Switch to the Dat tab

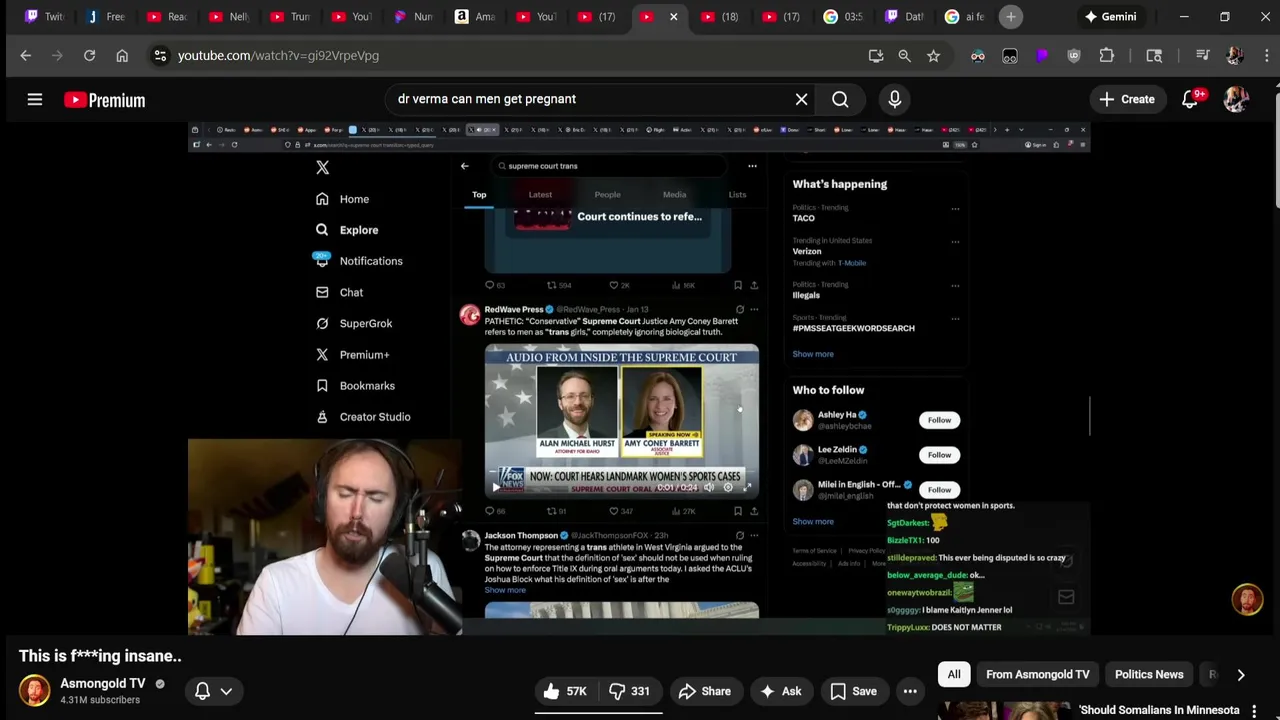904,17
